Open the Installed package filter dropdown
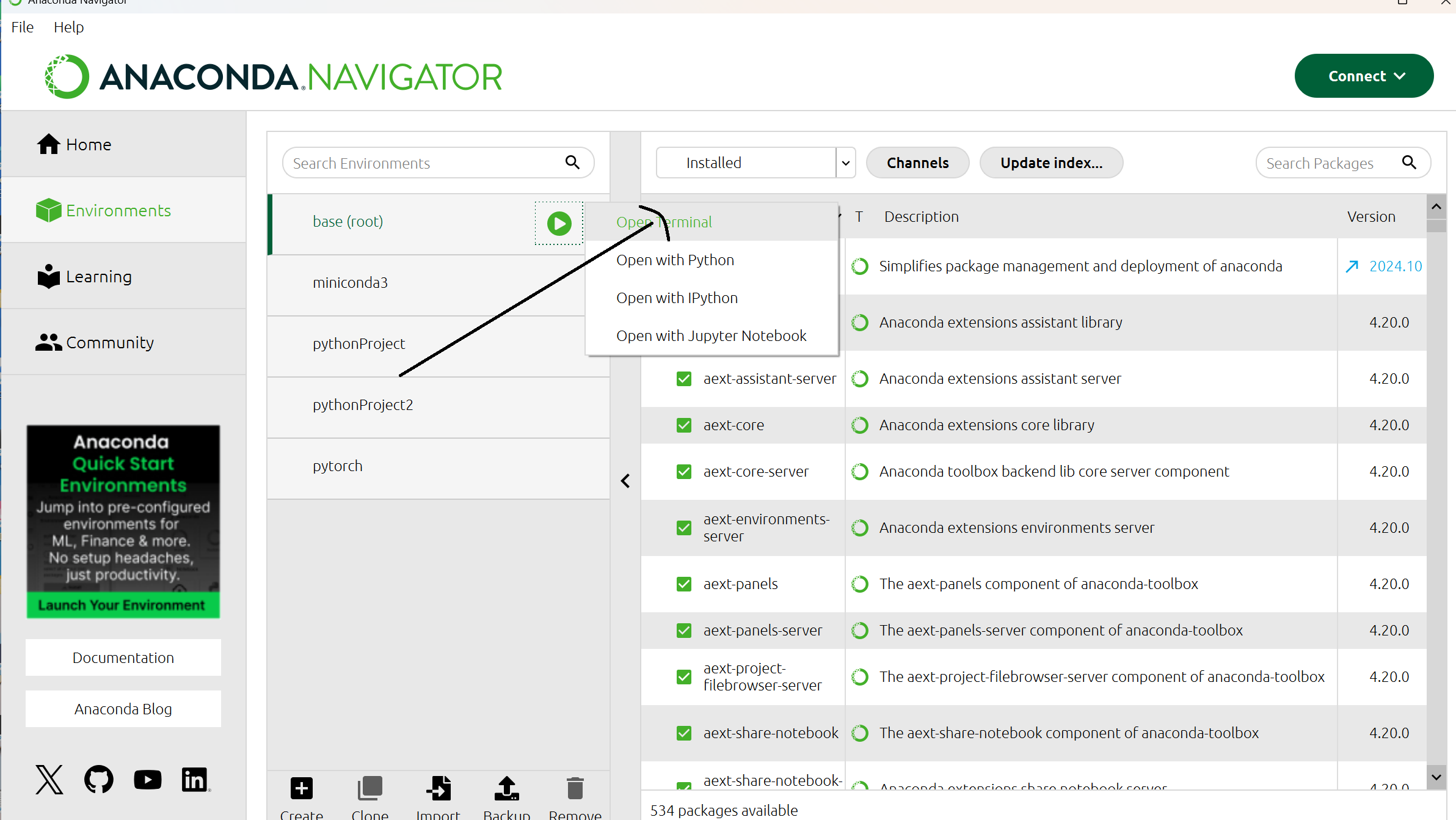Screen dimensions: 1456x820 755,163
